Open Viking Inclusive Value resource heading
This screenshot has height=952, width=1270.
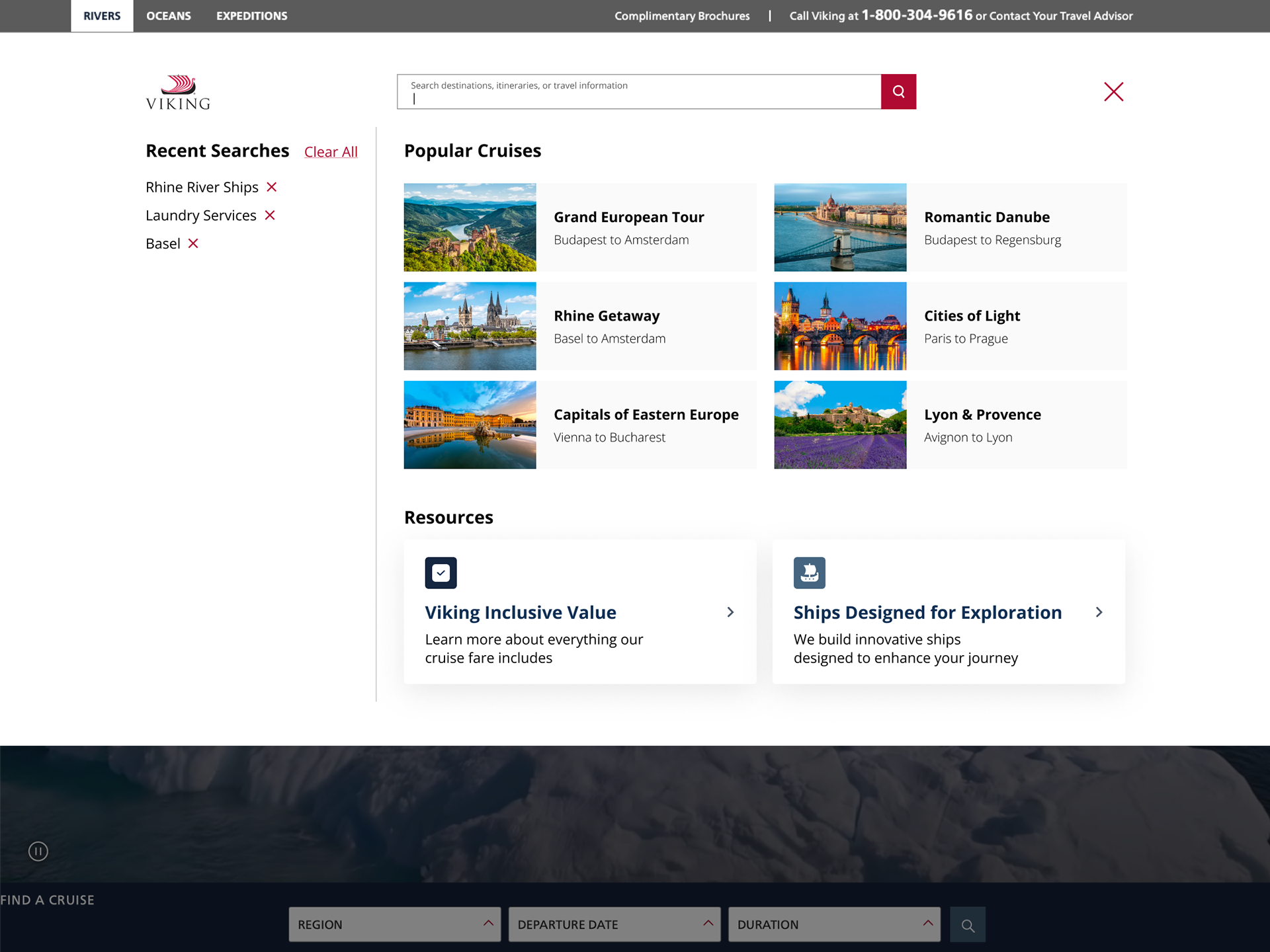521,612
